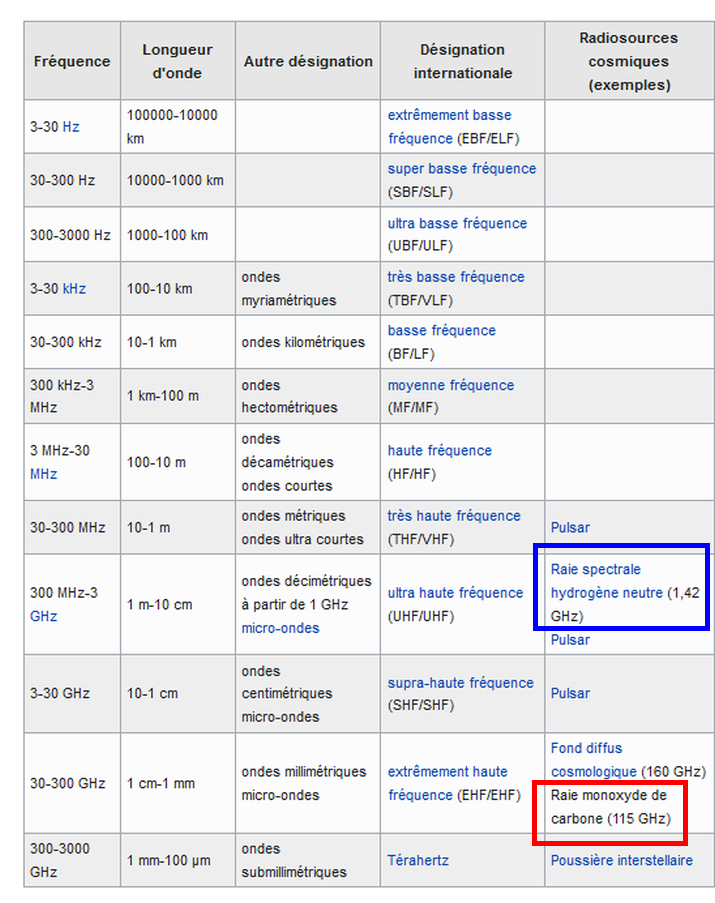
Task: Follow the GHz link in the 300 MHz-3 GHz row
Action: point(44,616)
